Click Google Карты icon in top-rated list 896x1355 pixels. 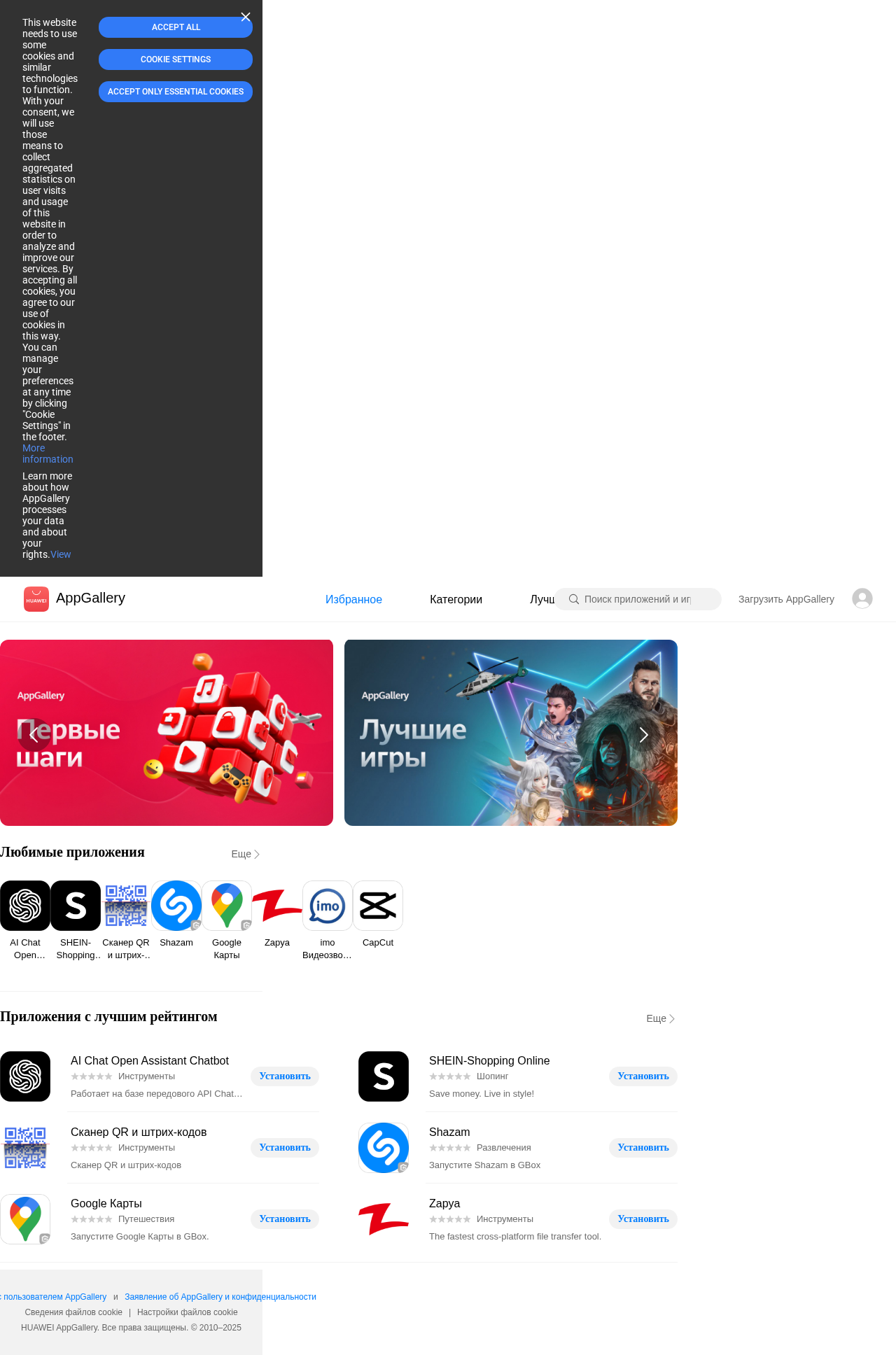(25, 1219)
